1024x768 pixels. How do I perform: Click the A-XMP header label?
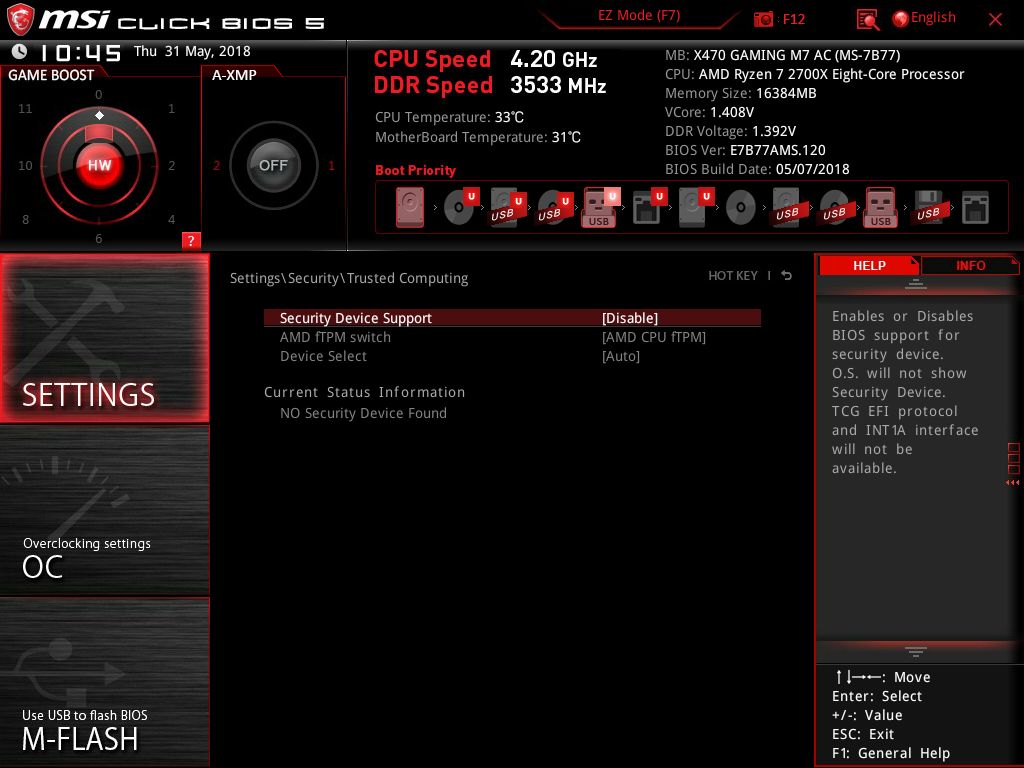click(234, 75)
